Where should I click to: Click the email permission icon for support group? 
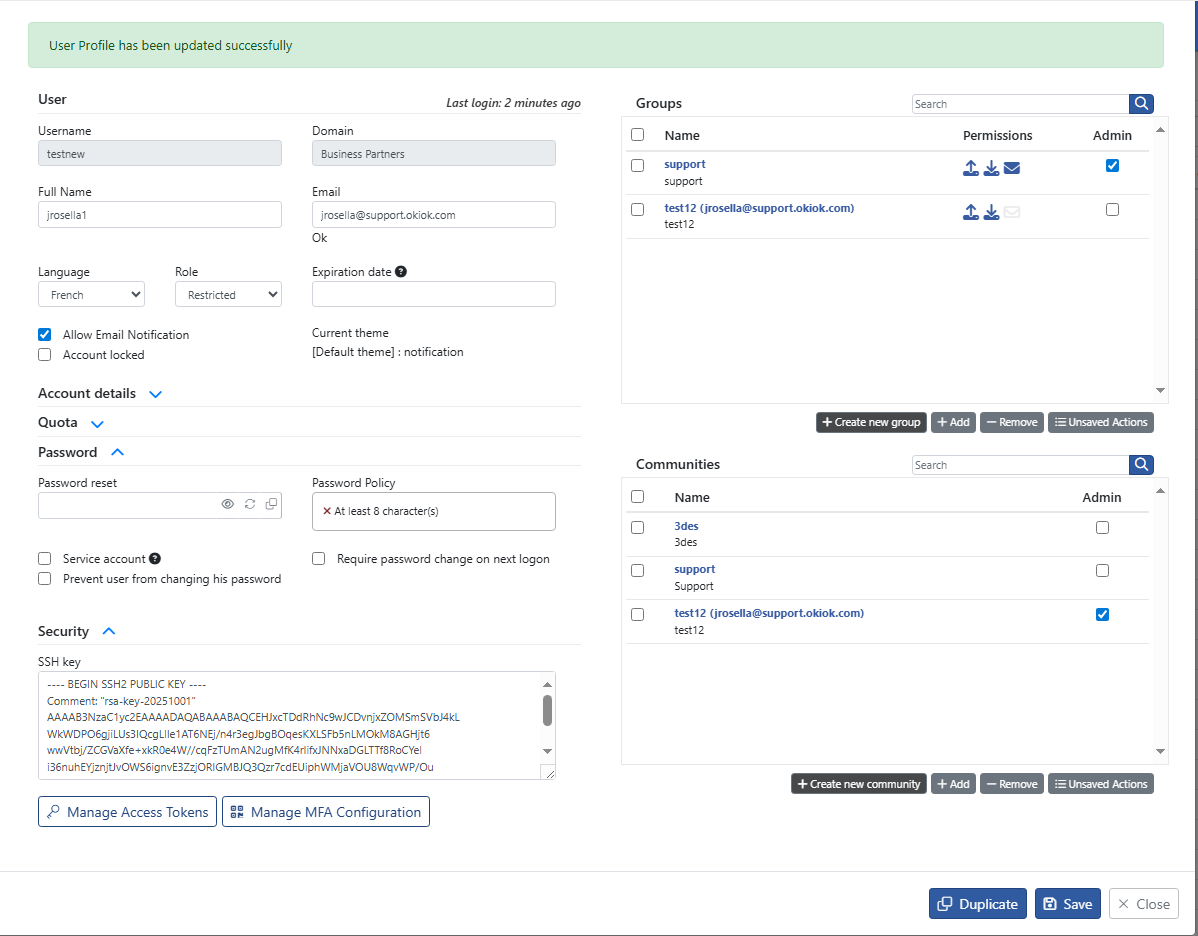pyautogui.click(x=1012, y=168)
